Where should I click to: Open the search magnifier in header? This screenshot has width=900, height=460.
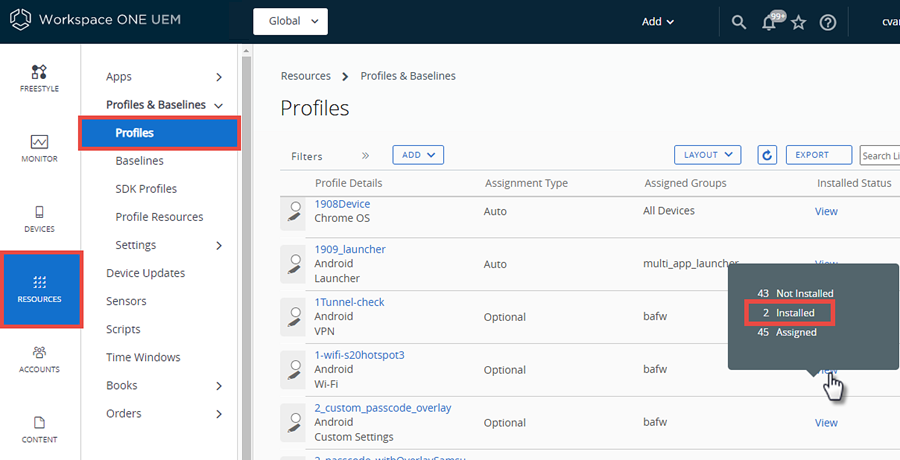[x=739, y=22]
